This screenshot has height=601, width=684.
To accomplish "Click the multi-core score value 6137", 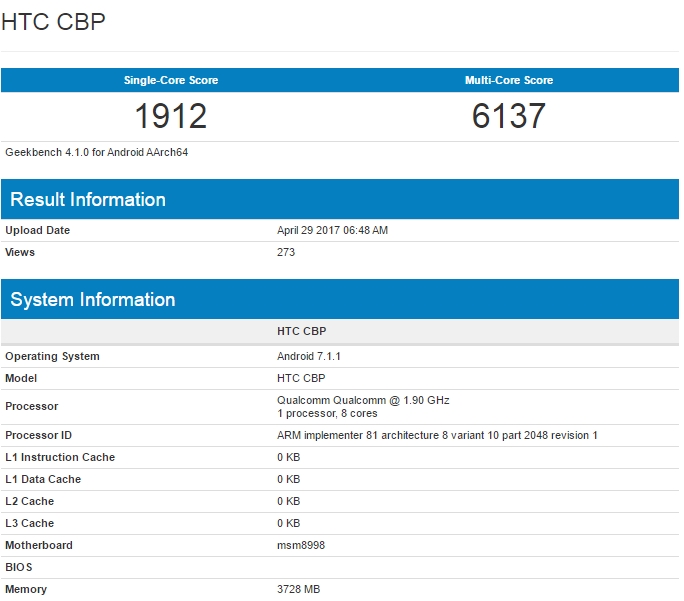I will tap(508, 116).
